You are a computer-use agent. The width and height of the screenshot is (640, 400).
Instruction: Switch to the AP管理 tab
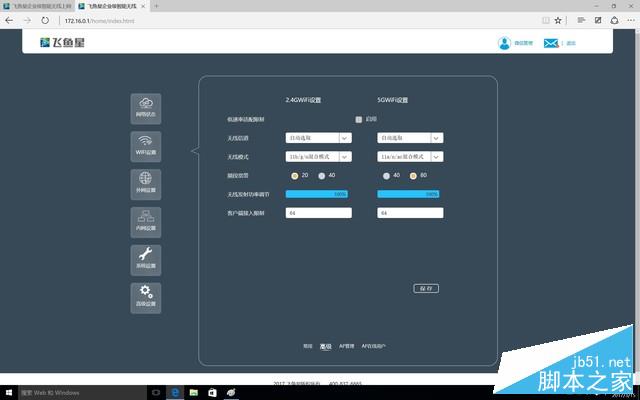point(347,346)
